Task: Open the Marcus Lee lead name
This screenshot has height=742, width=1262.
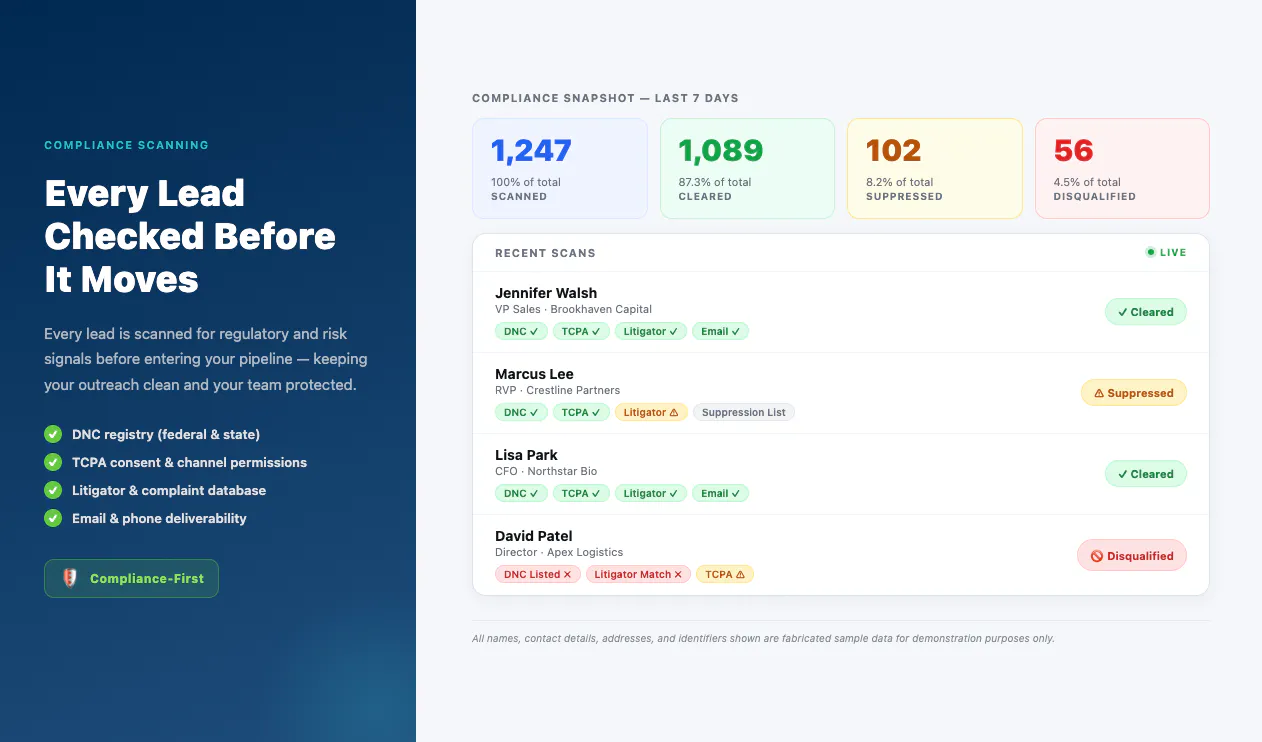Action: coord(534,374)
